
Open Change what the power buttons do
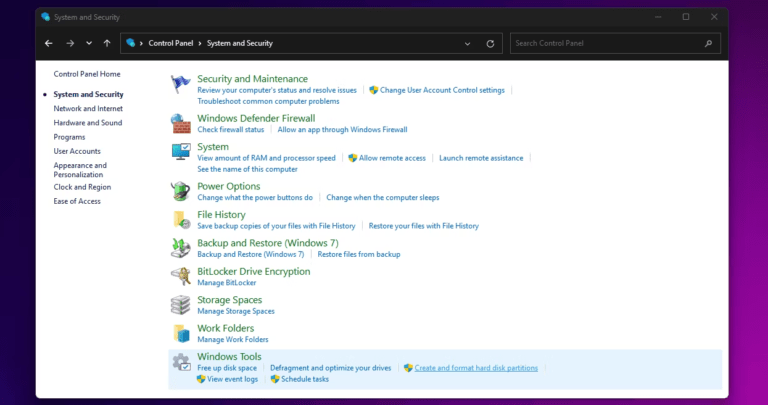pos(255,197)
